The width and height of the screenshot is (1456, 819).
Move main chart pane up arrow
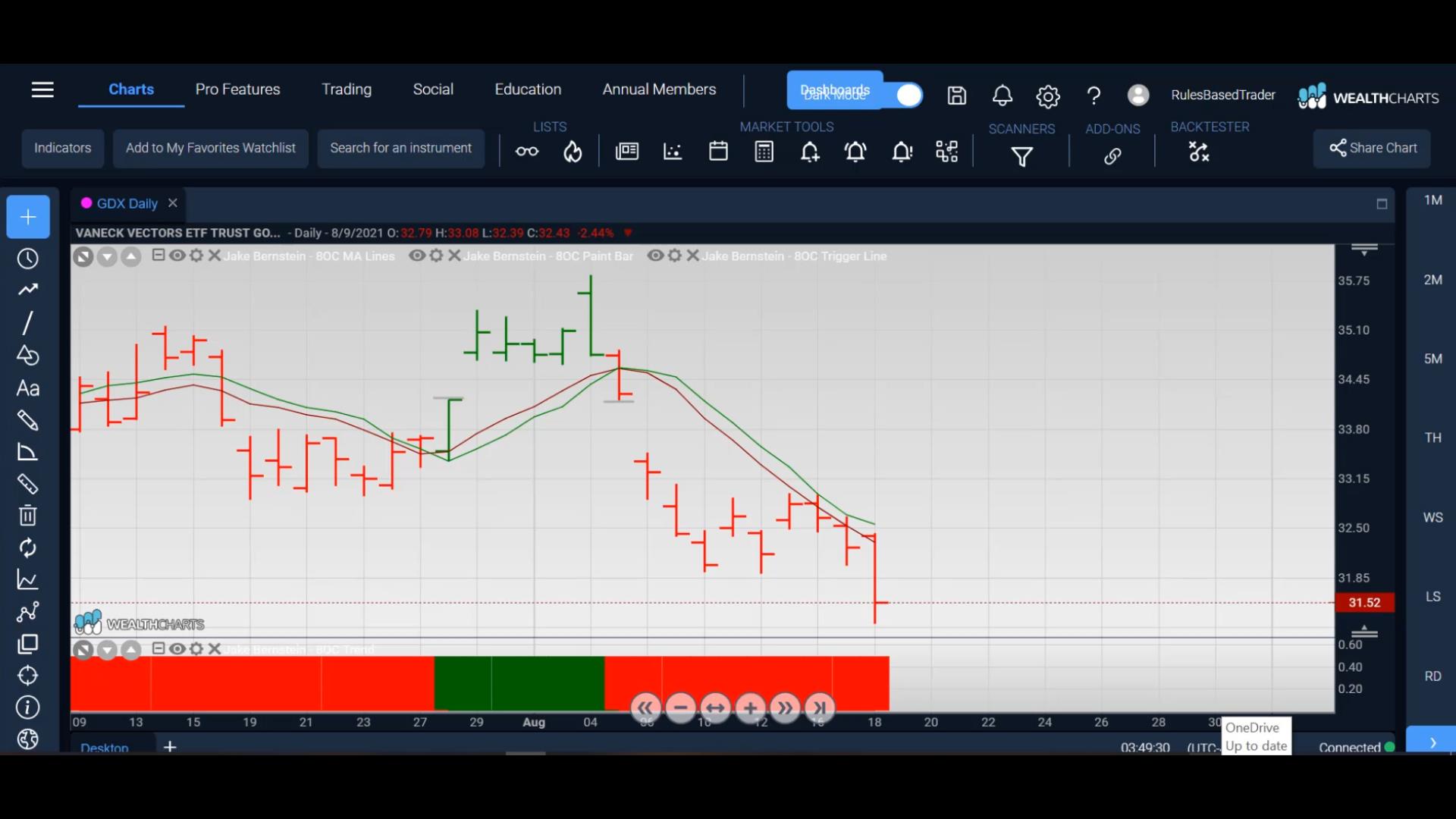(x=131, y=257)
